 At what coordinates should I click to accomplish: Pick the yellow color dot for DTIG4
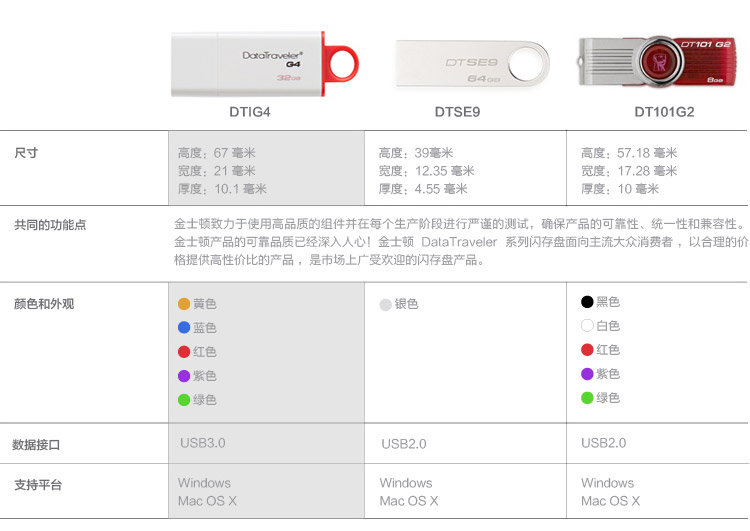click(x=184, y=304)
